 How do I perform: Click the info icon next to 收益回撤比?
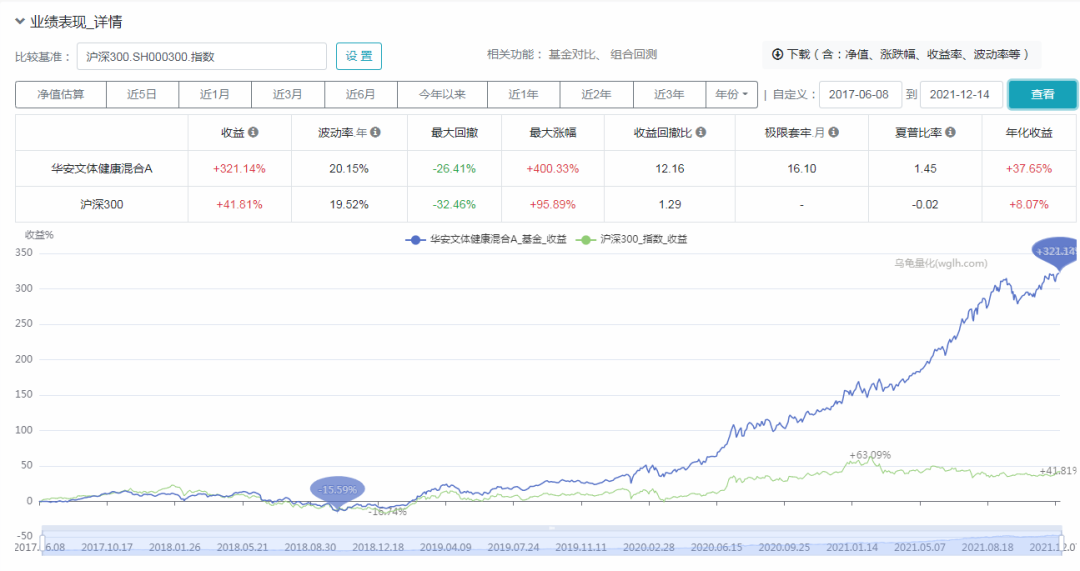[x=700, y=132]
